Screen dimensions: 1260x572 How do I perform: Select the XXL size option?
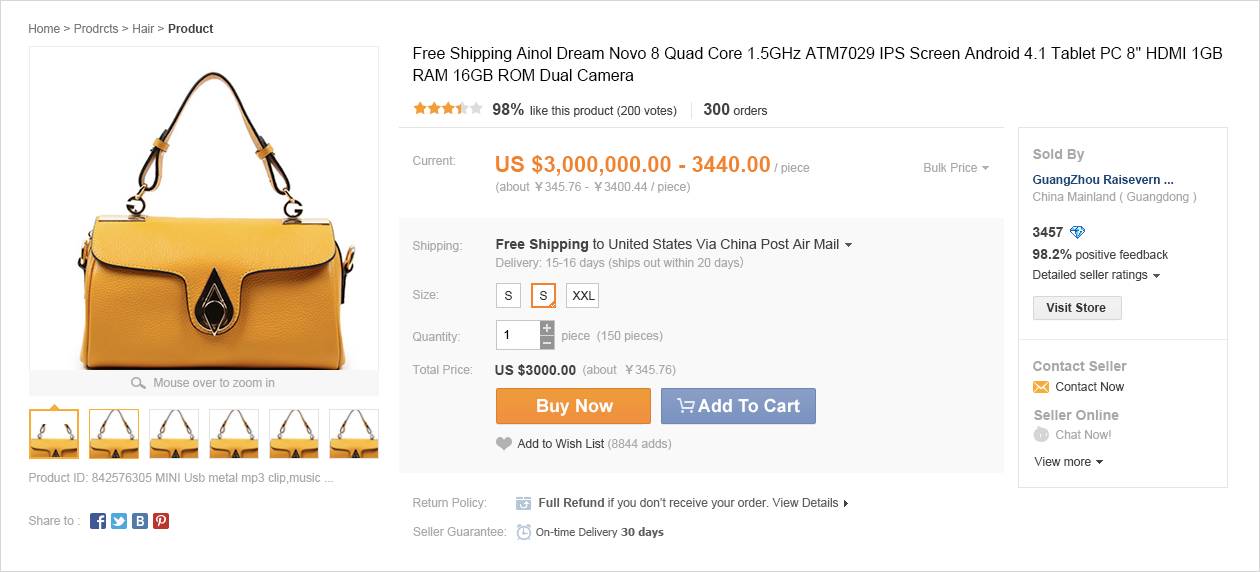coord(583,296)
